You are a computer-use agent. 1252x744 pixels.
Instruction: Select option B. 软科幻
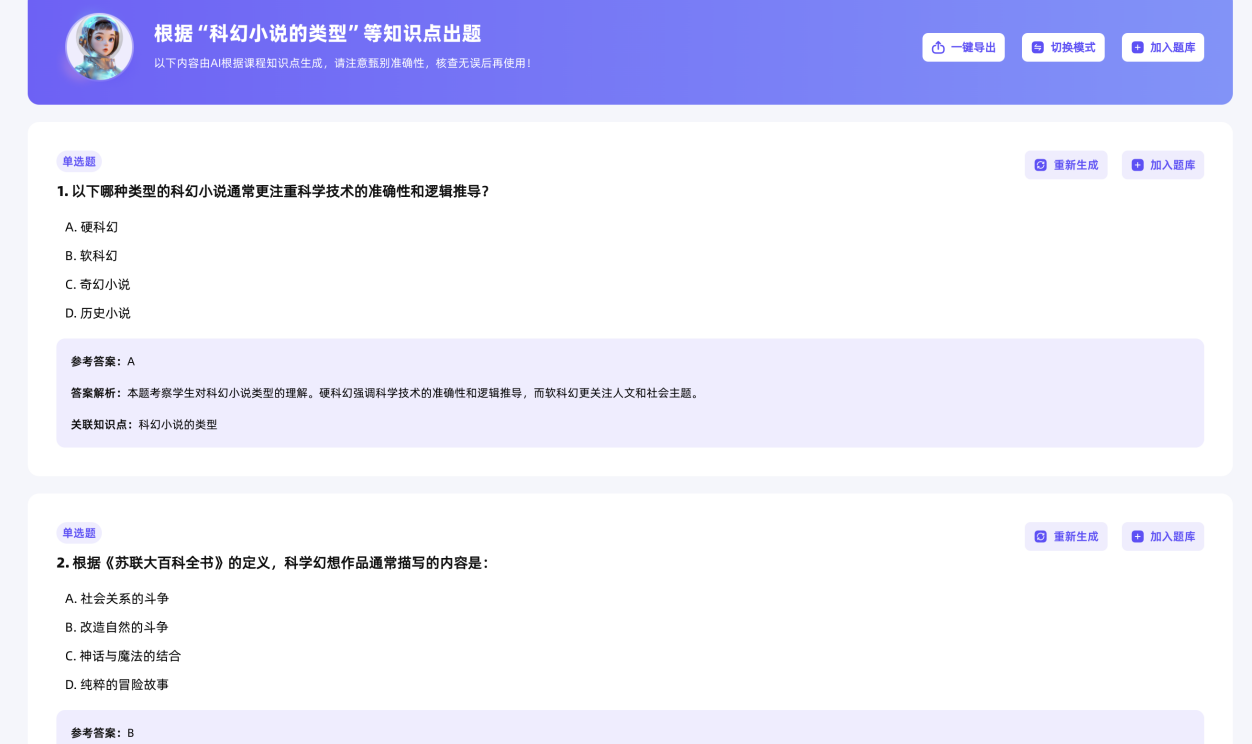[92, 256]
